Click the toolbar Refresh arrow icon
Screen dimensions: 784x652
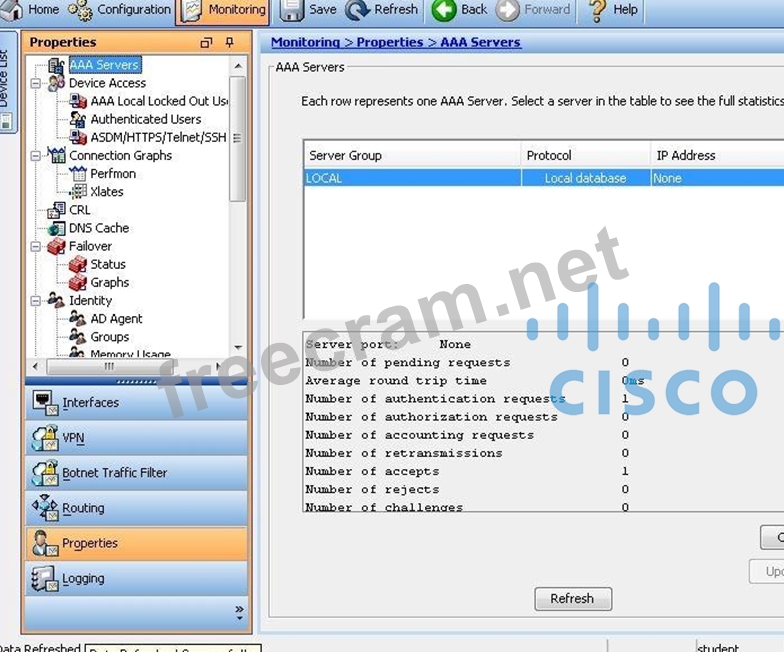[x=357, y=10]
